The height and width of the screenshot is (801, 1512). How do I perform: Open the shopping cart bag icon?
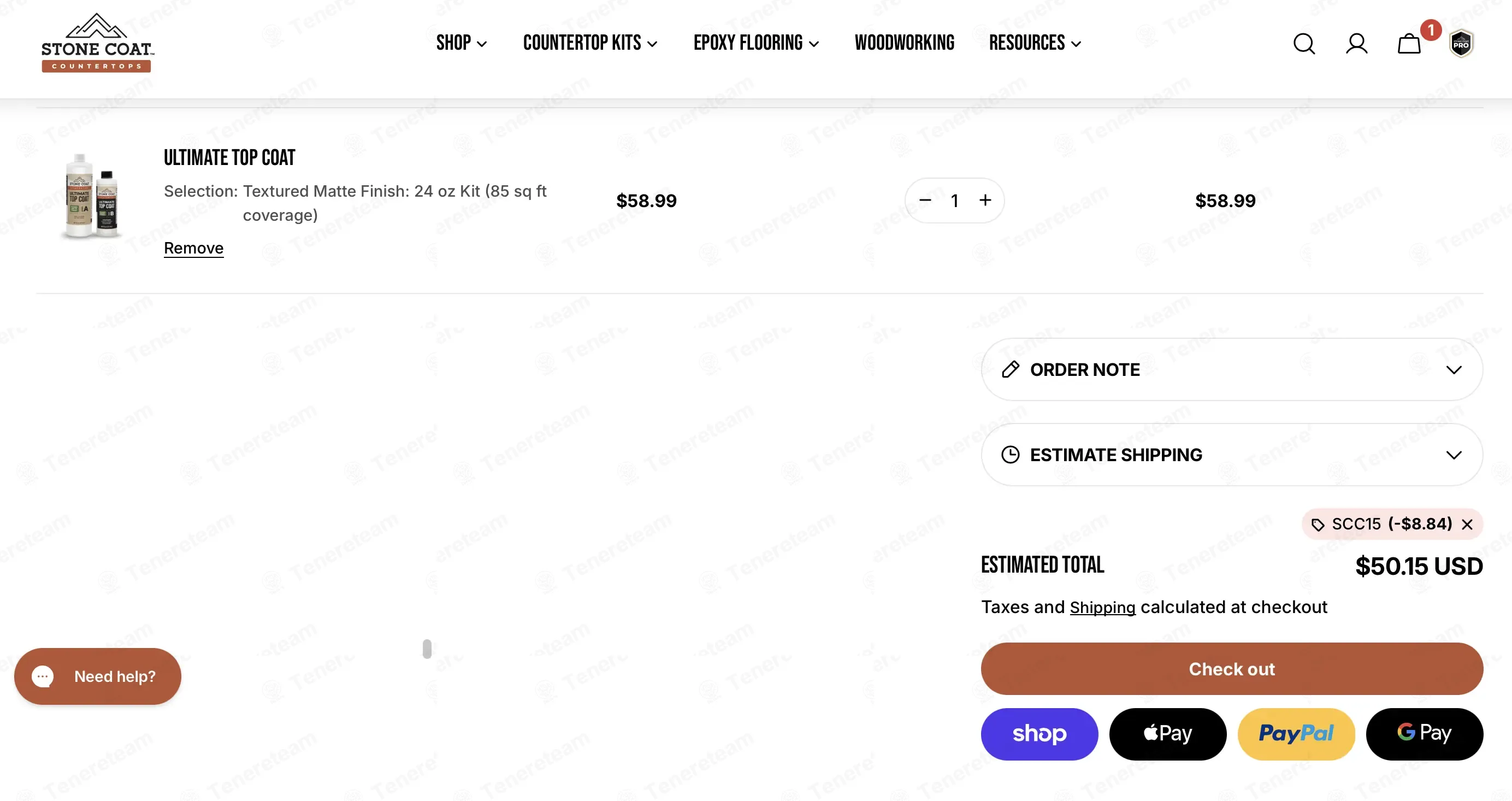[x=1408, y=44]
